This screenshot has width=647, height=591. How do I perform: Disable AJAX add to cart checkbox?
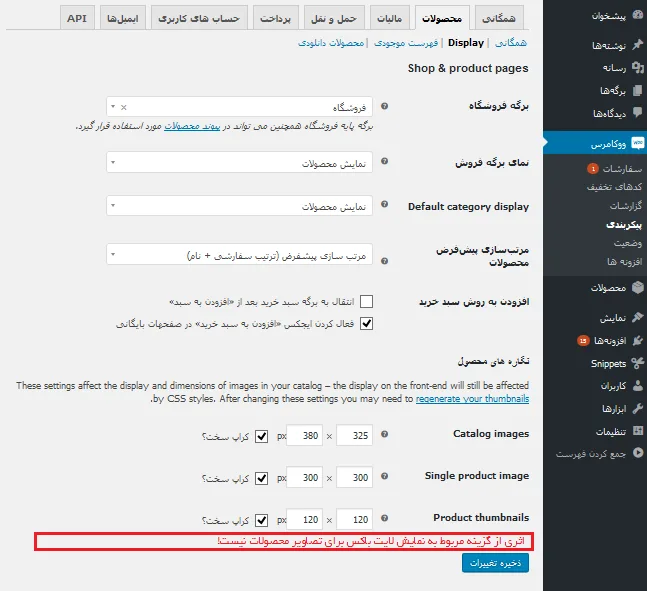click(x=366, y=323)
